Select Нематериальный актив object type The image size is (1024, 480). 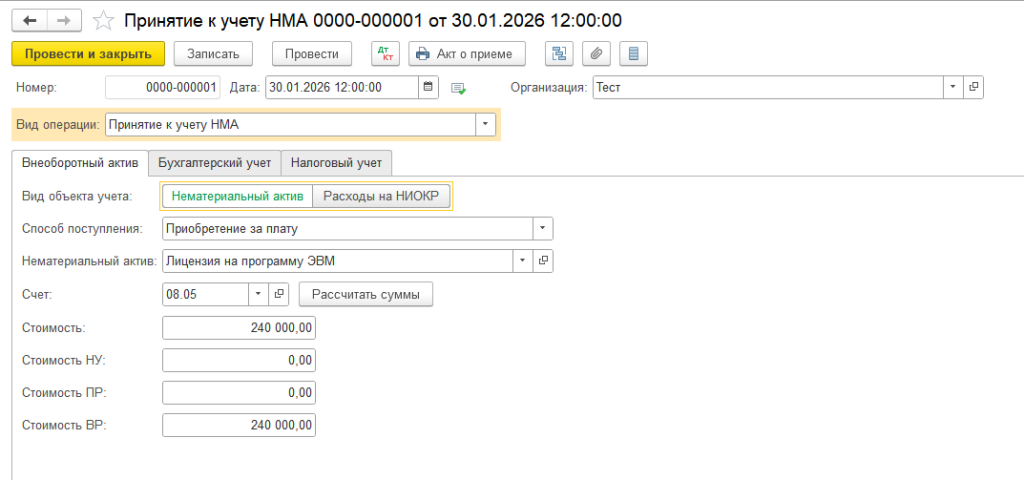237,196
